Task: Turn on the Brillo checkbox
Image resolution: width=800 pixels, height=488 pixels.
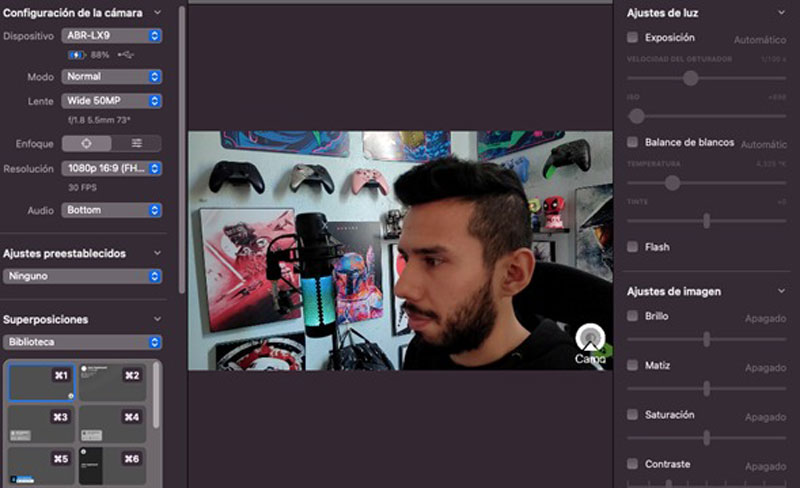Action: click(x=632, y=316)
